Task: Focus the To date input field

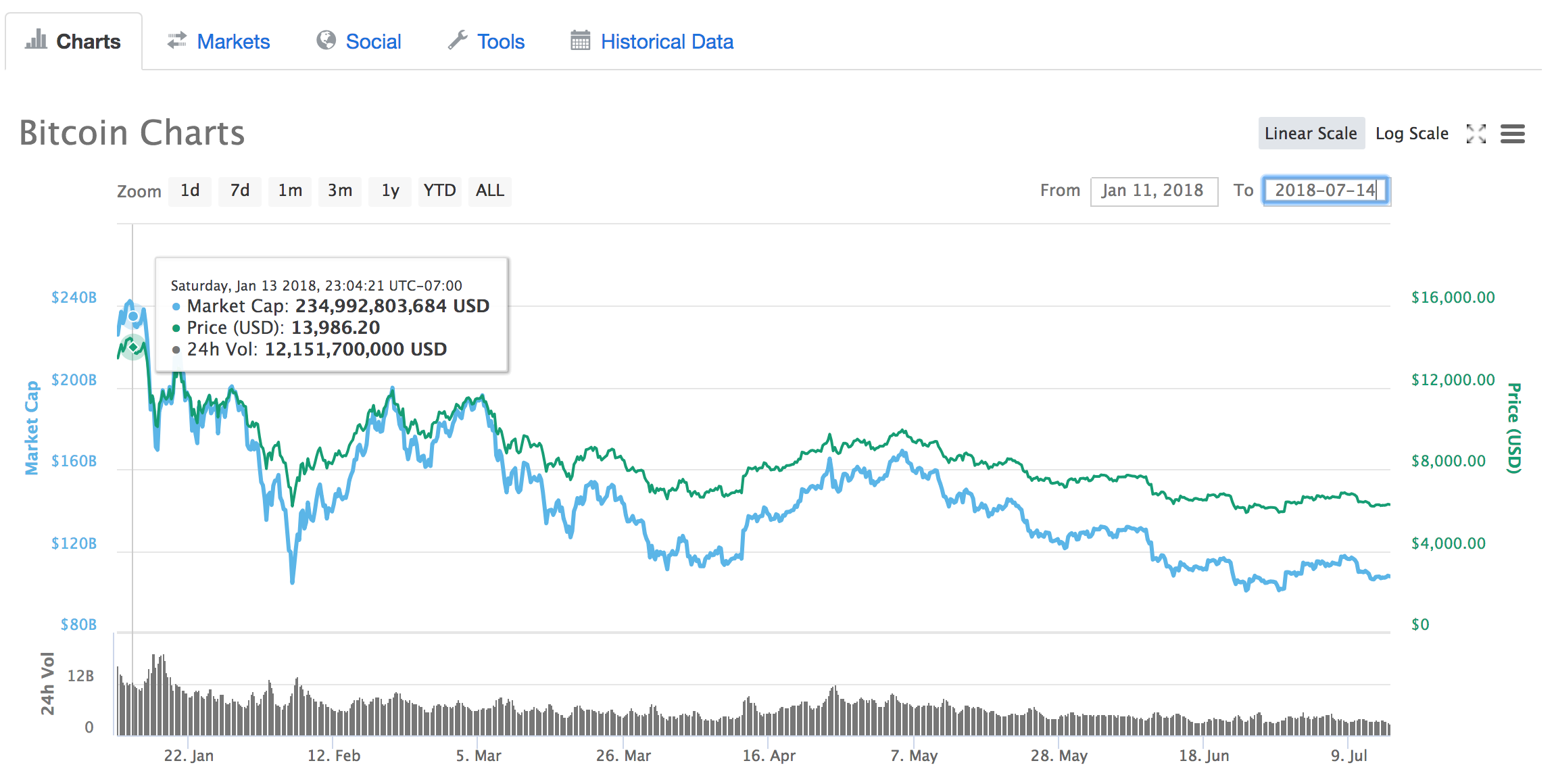Action: [x=1326, y=191]
